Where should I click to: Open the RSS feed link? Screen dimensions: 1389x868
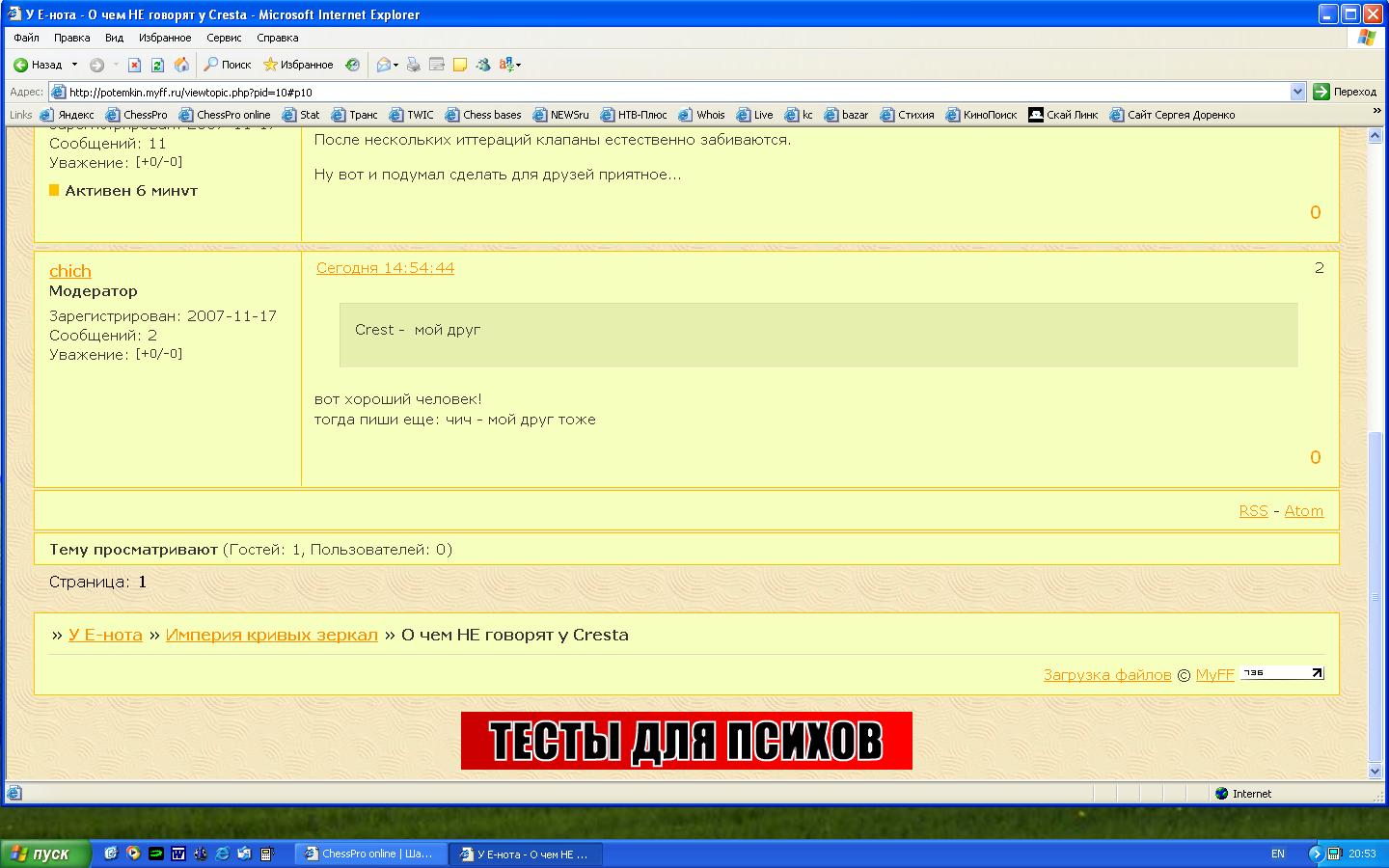(x=1253, y=511)
